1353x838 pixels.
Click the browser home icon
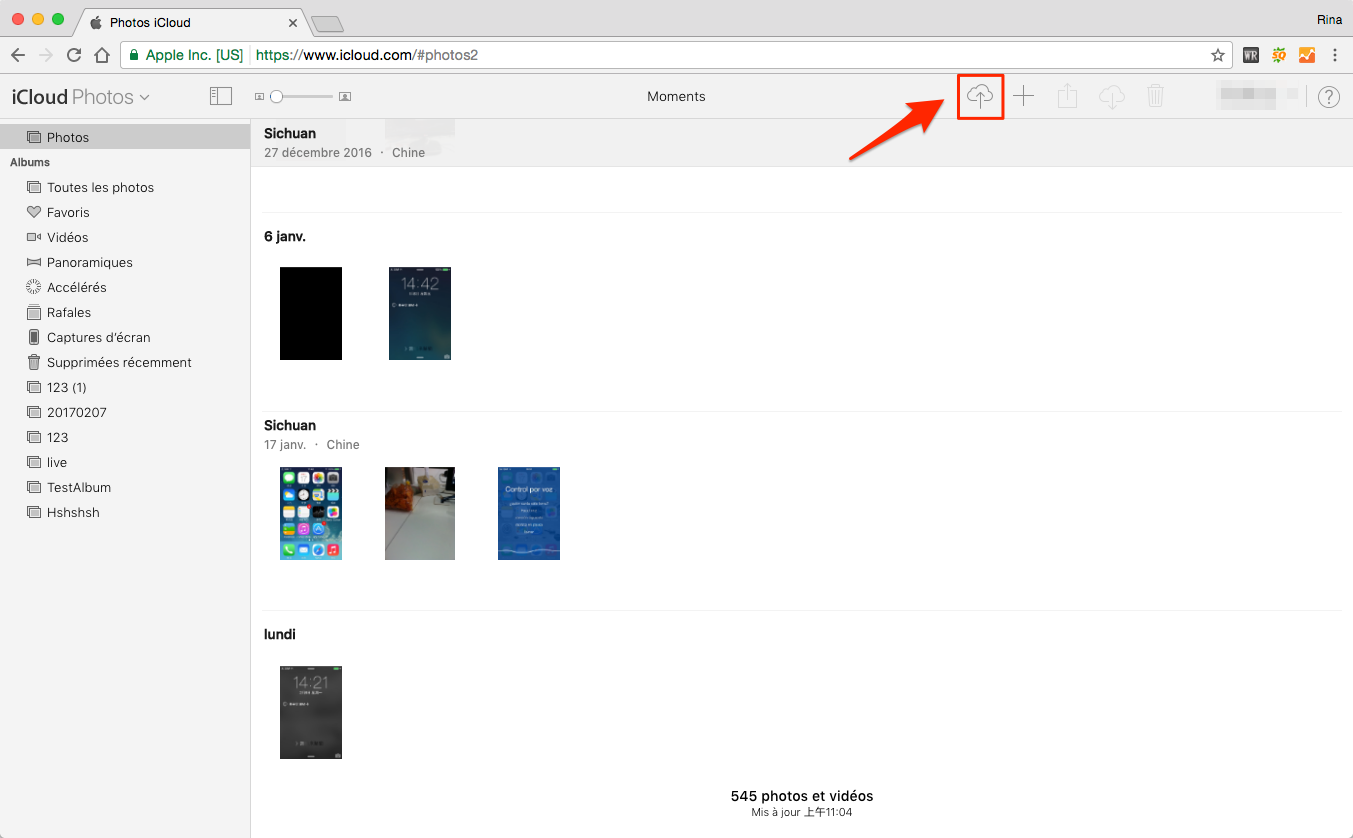pyautogui.click(x=102, y=55)
